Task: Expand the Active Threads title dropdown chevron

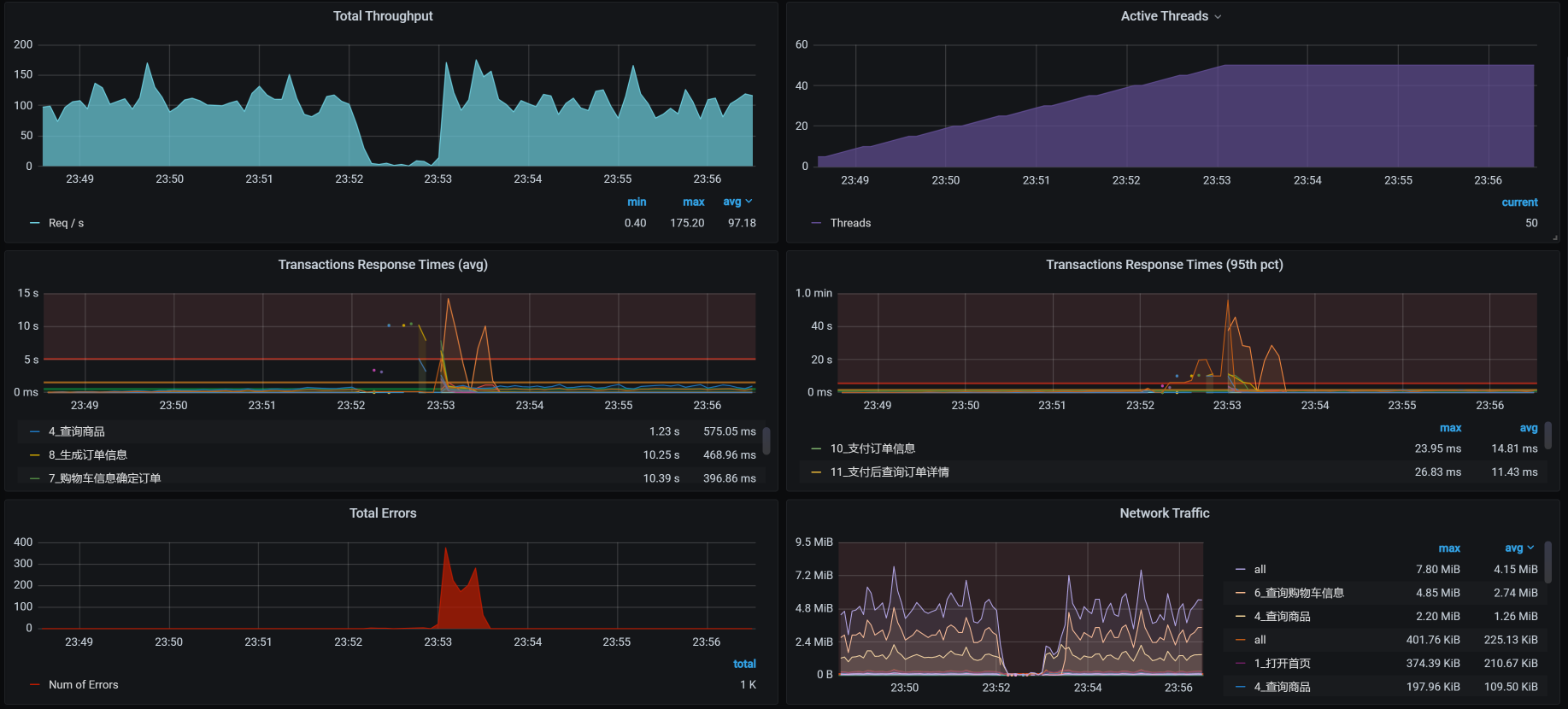Action: [x=1218, y=17]
